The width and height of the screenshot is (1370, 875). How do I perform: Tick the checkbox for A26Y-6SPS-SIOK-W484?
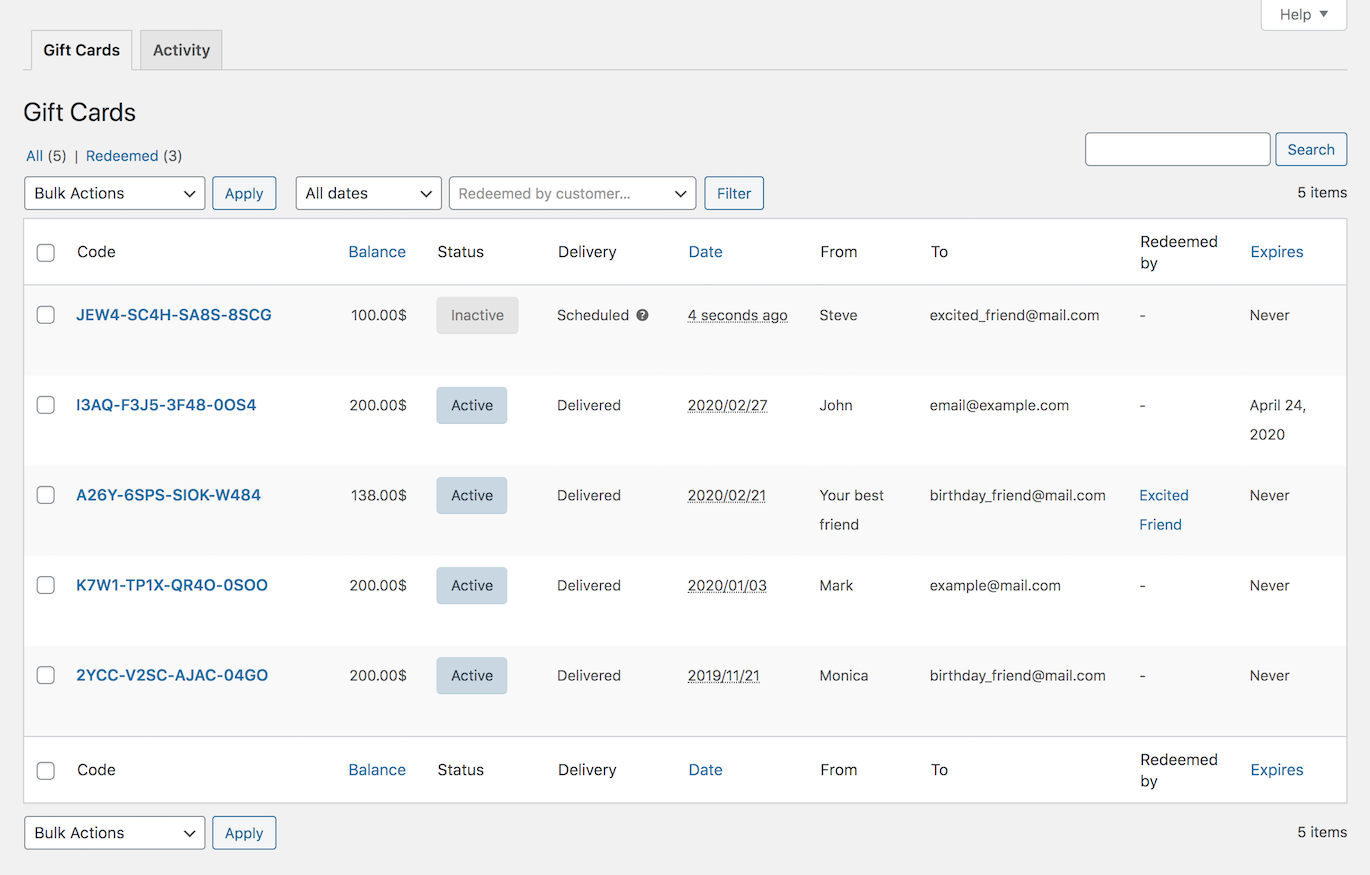point(46,495)
